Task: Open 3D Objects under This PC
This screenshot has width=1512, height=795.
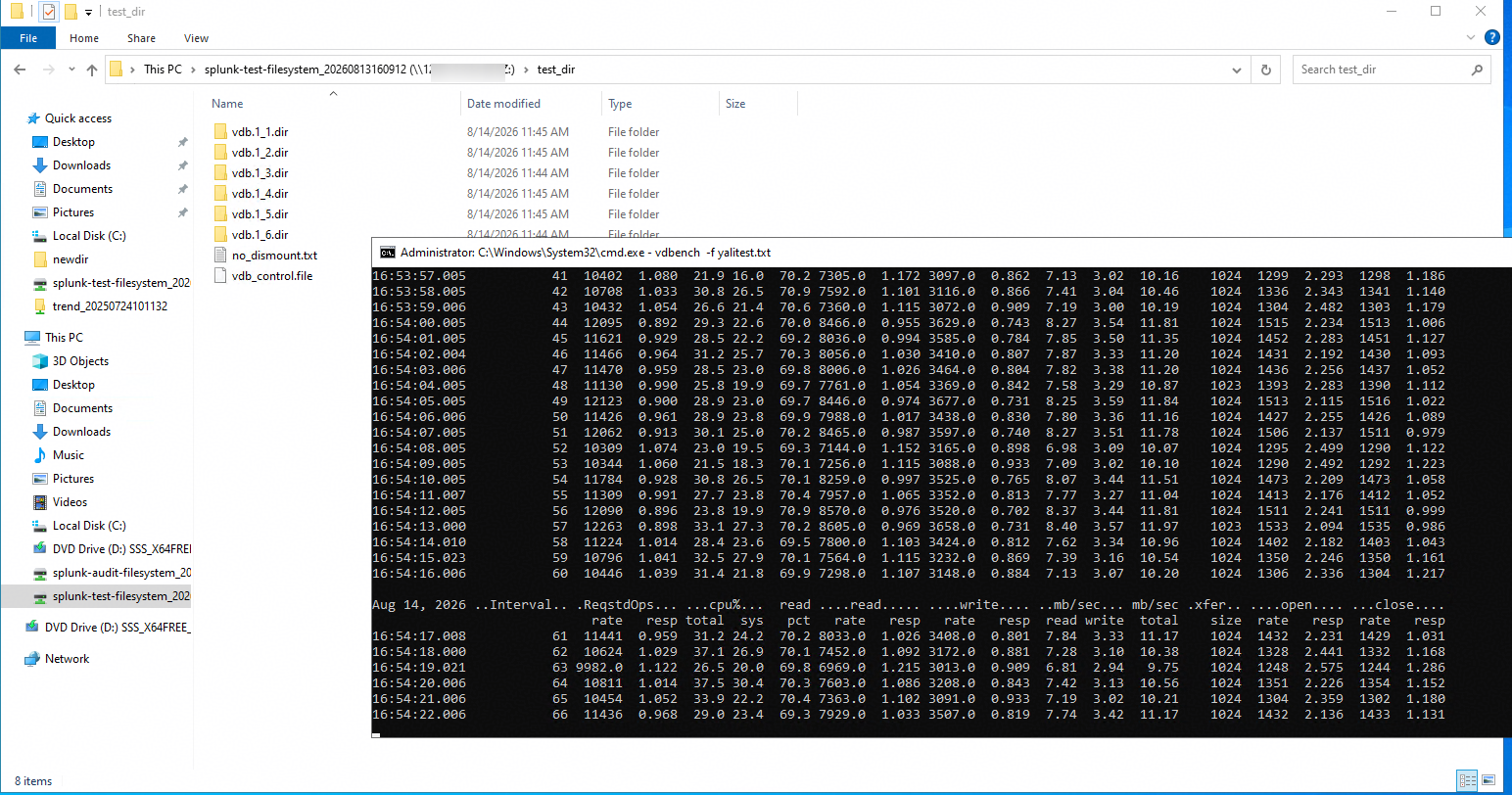Action: click(x=80, y=361)
